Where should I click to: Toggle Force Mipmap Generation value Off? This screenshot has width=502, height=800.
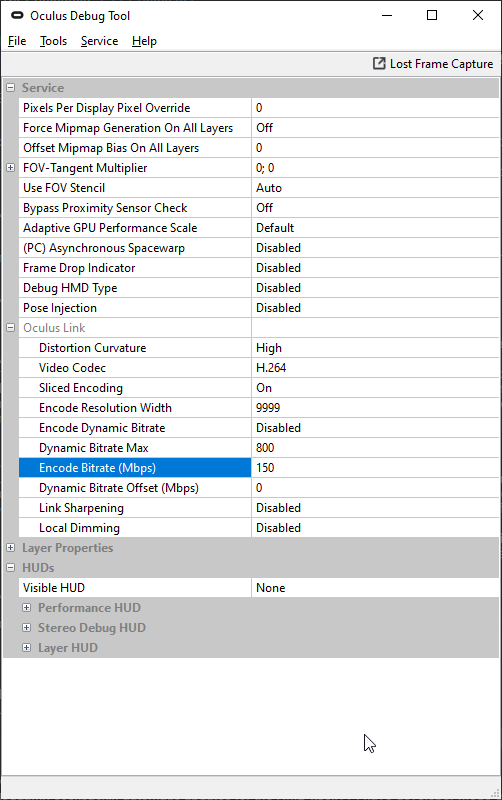coord(375,128)
